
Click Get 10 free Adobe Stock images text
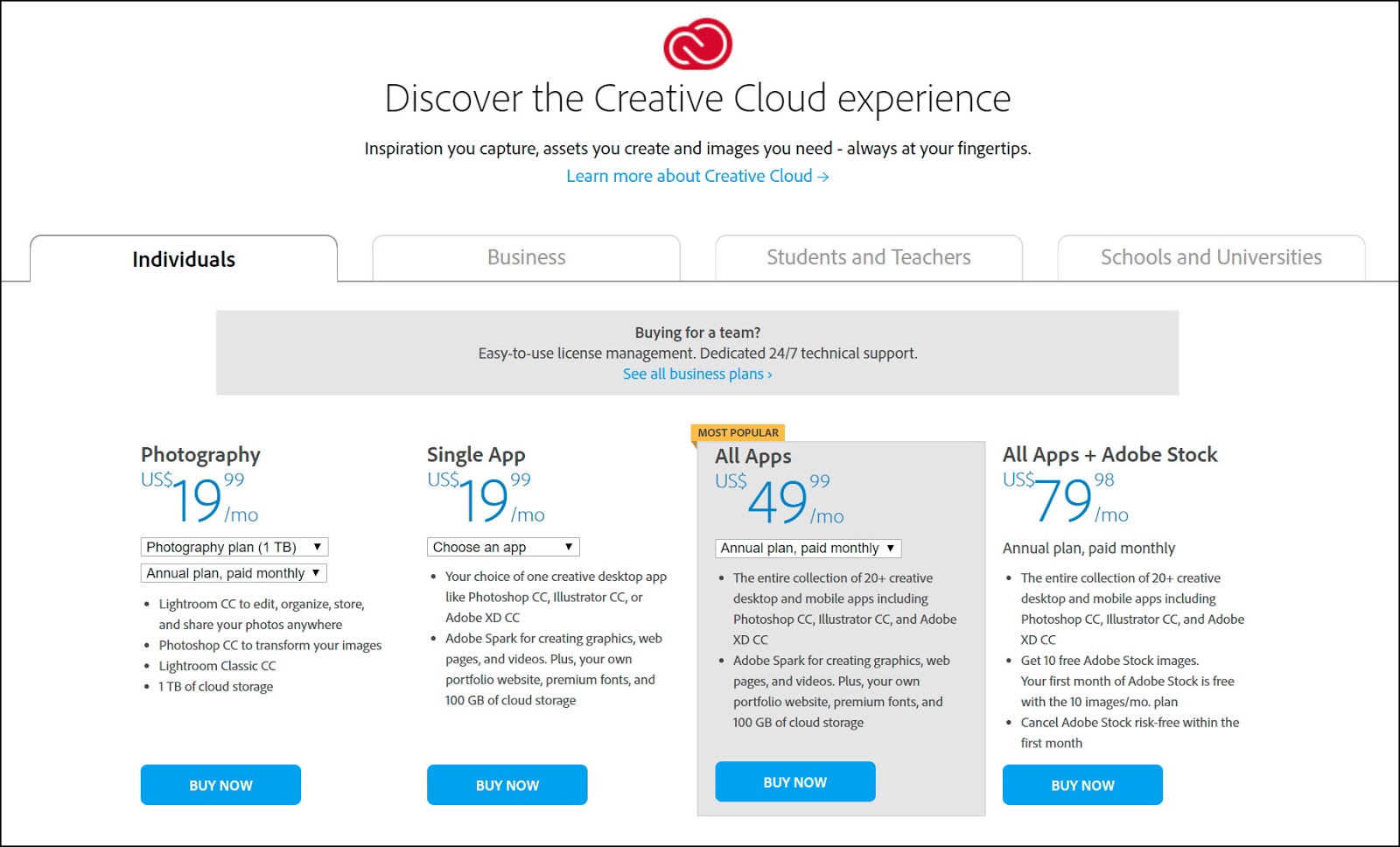pos(1109,661)
